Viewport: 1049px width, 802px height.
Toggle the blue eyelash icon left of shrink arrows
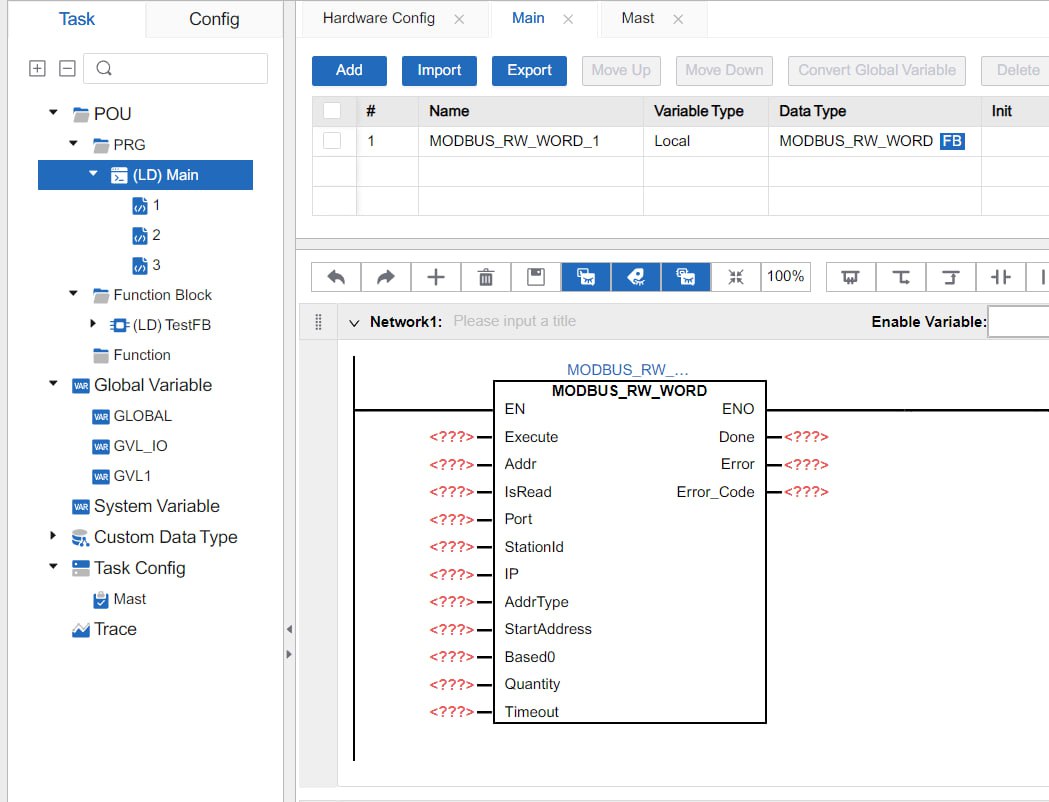686,277
